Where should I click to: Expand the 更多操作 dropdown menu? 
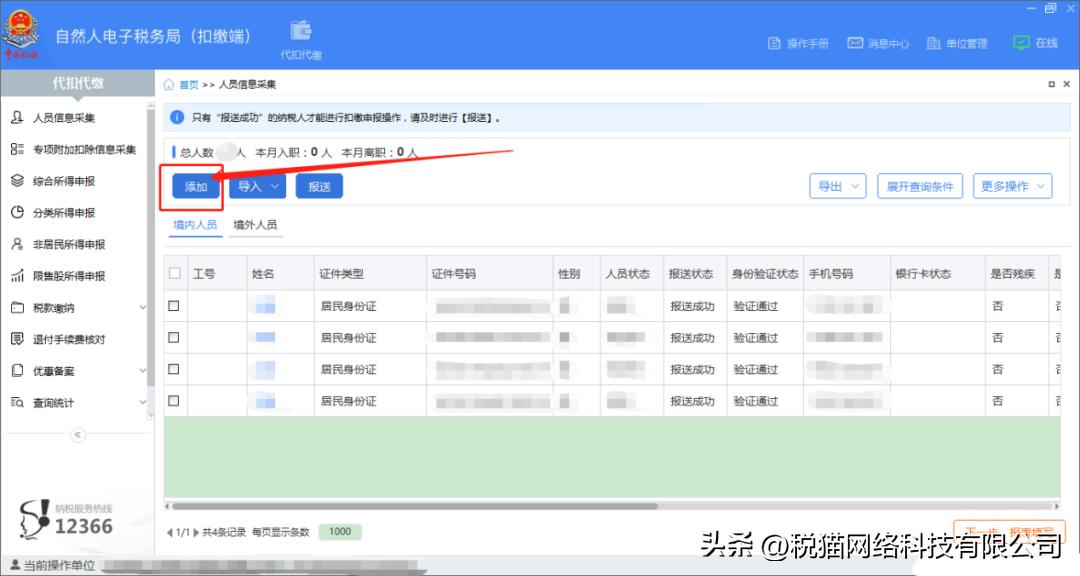click(1012, 186)
